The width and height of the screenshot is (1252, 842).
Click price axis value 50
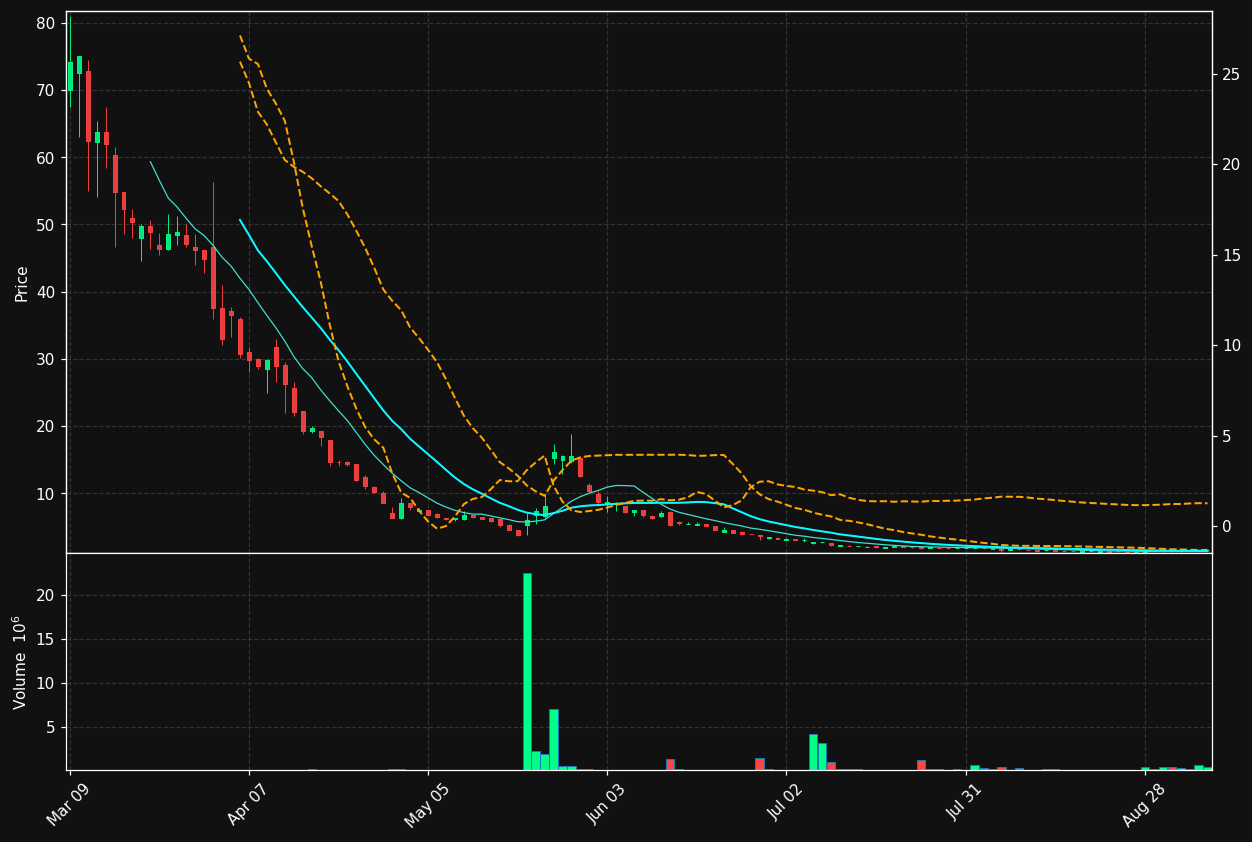click(46, 225)
